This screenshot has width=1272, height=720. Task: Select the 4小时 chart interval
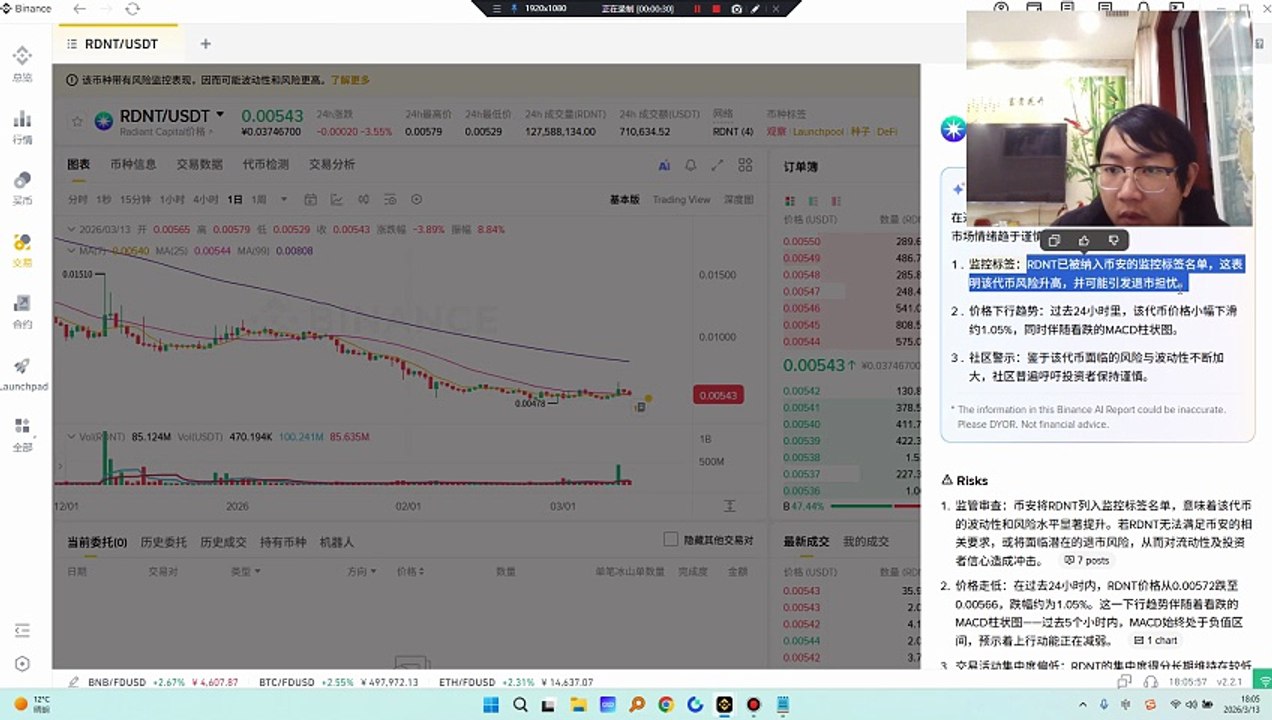click(205, 199)
